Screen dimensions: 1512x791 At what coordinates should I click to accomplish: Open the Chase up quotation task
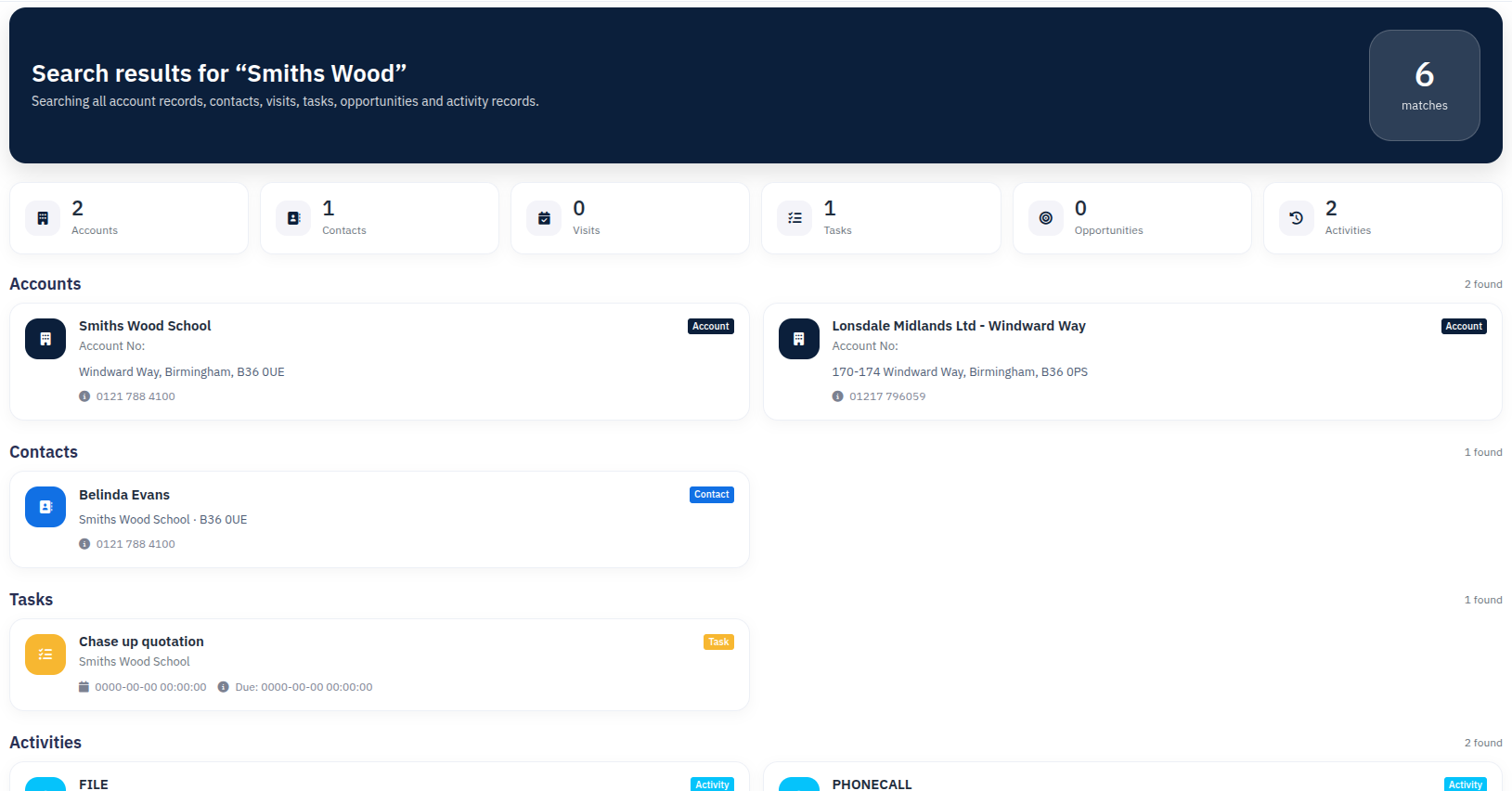pyautogui.click(x=141, y=642)
